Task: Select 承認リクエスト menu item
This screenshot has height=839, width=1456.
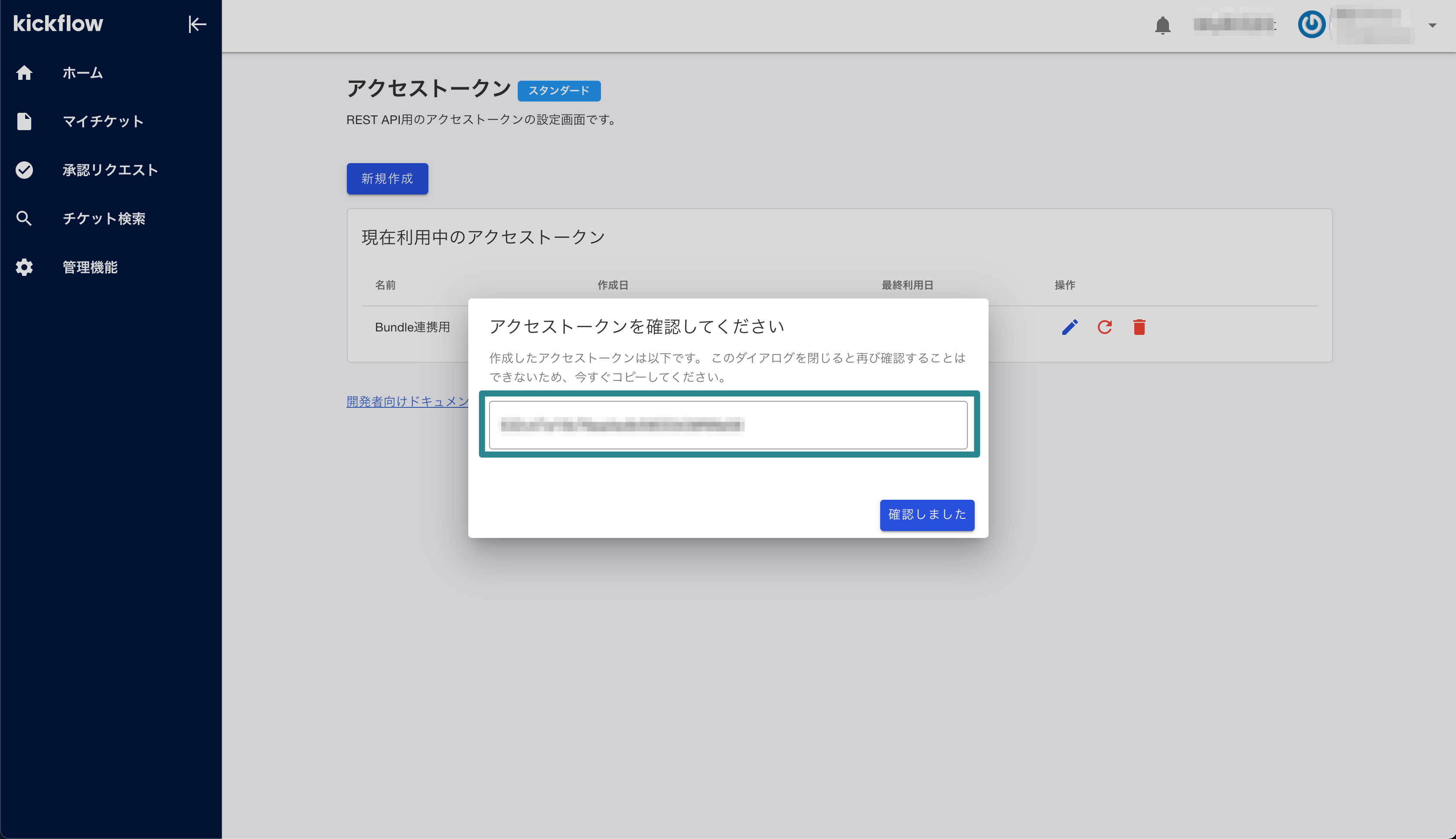Action: coord(110,170)
